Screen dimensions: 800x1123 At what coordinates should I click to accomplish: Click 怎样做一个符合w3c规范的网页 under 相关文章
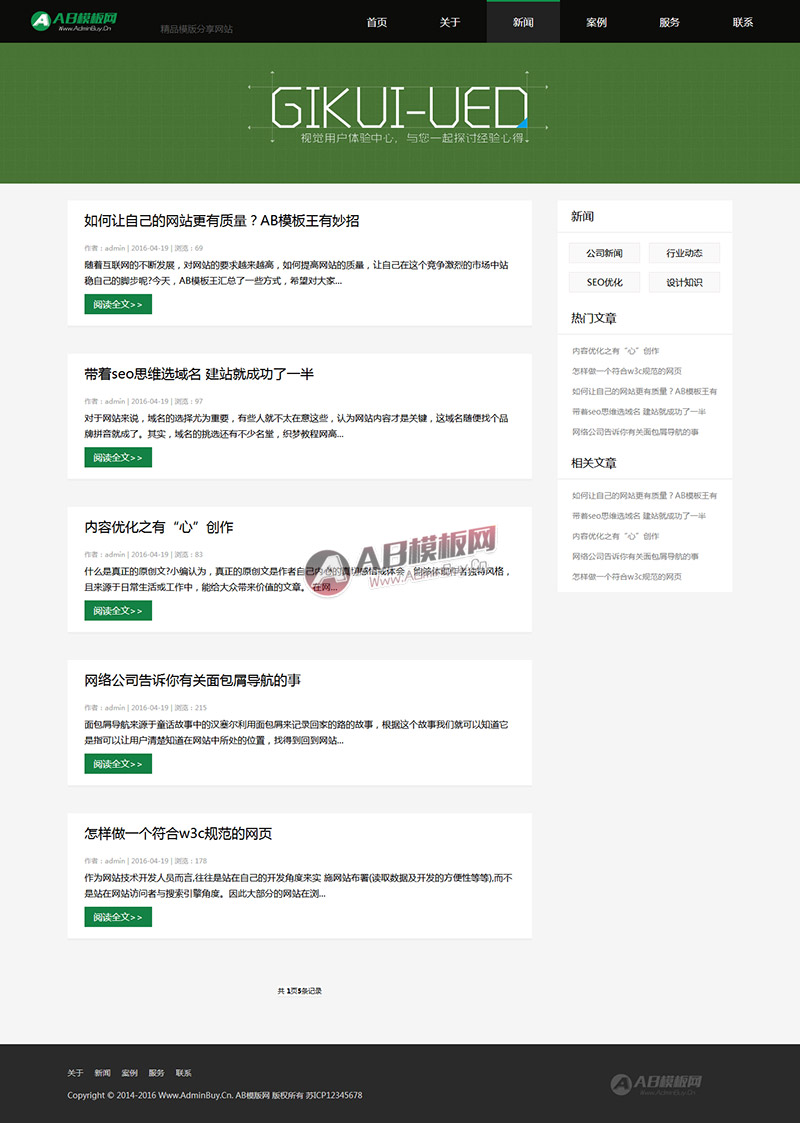tap(627, 577)
